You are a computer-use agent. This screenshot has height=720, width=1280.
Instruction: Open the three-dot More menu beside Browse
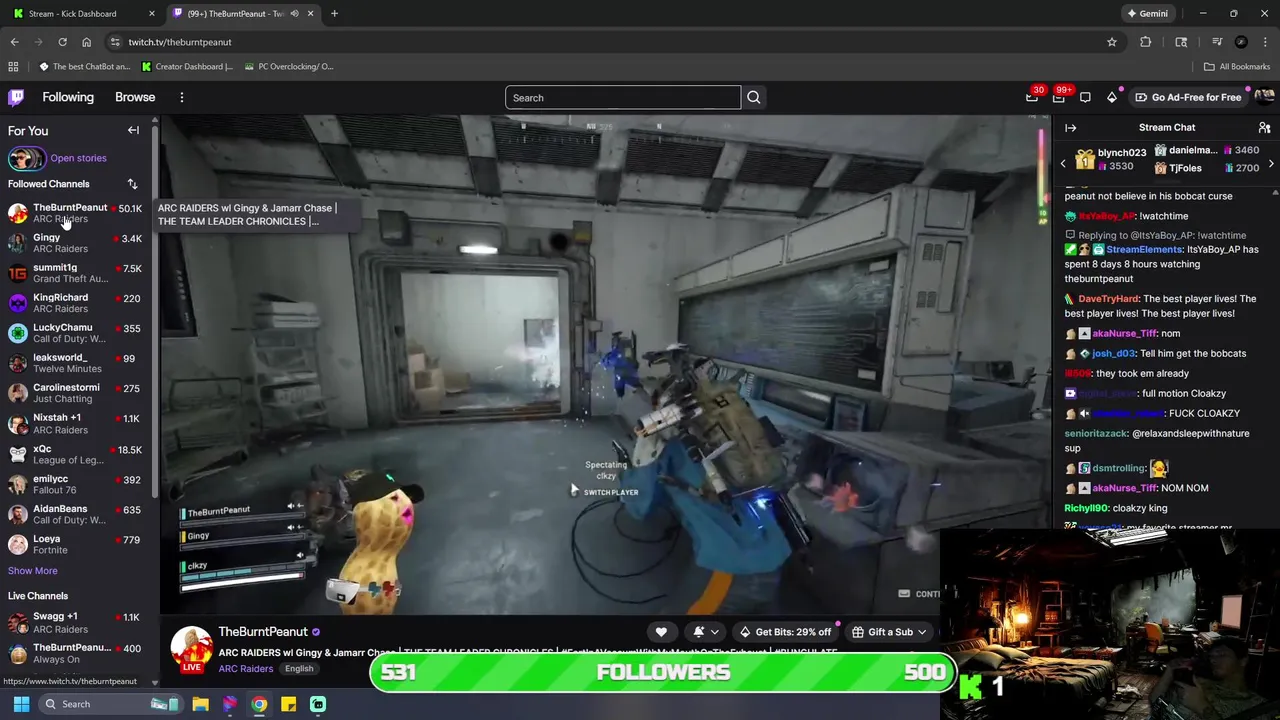(x=182, y=97)
